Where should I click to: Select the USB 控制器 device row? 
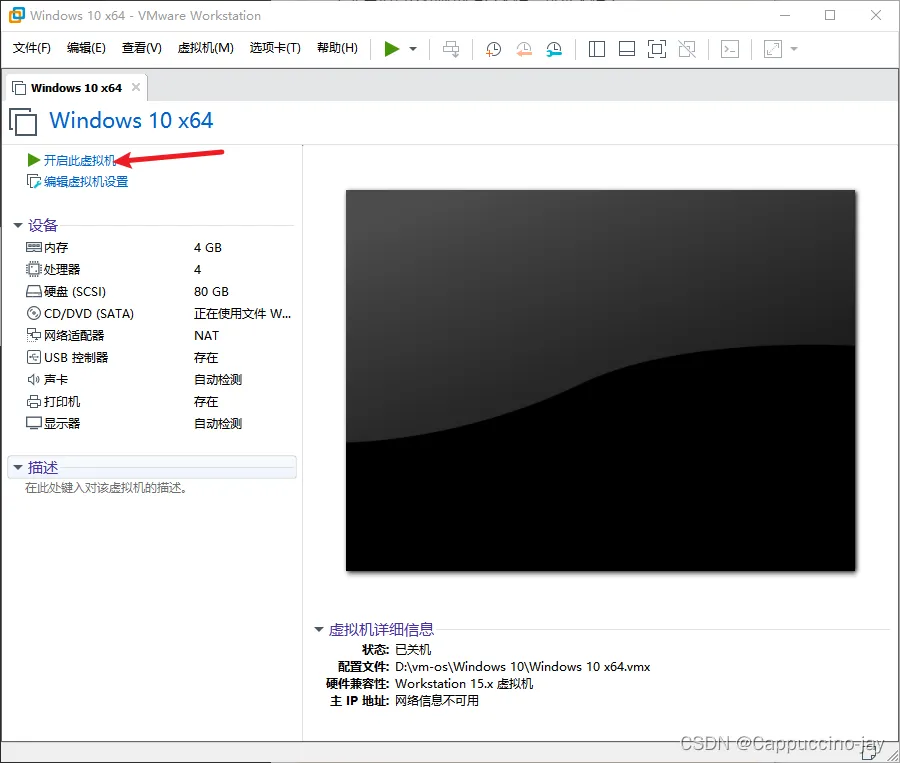pyautogui.click(x=158, y=357)
